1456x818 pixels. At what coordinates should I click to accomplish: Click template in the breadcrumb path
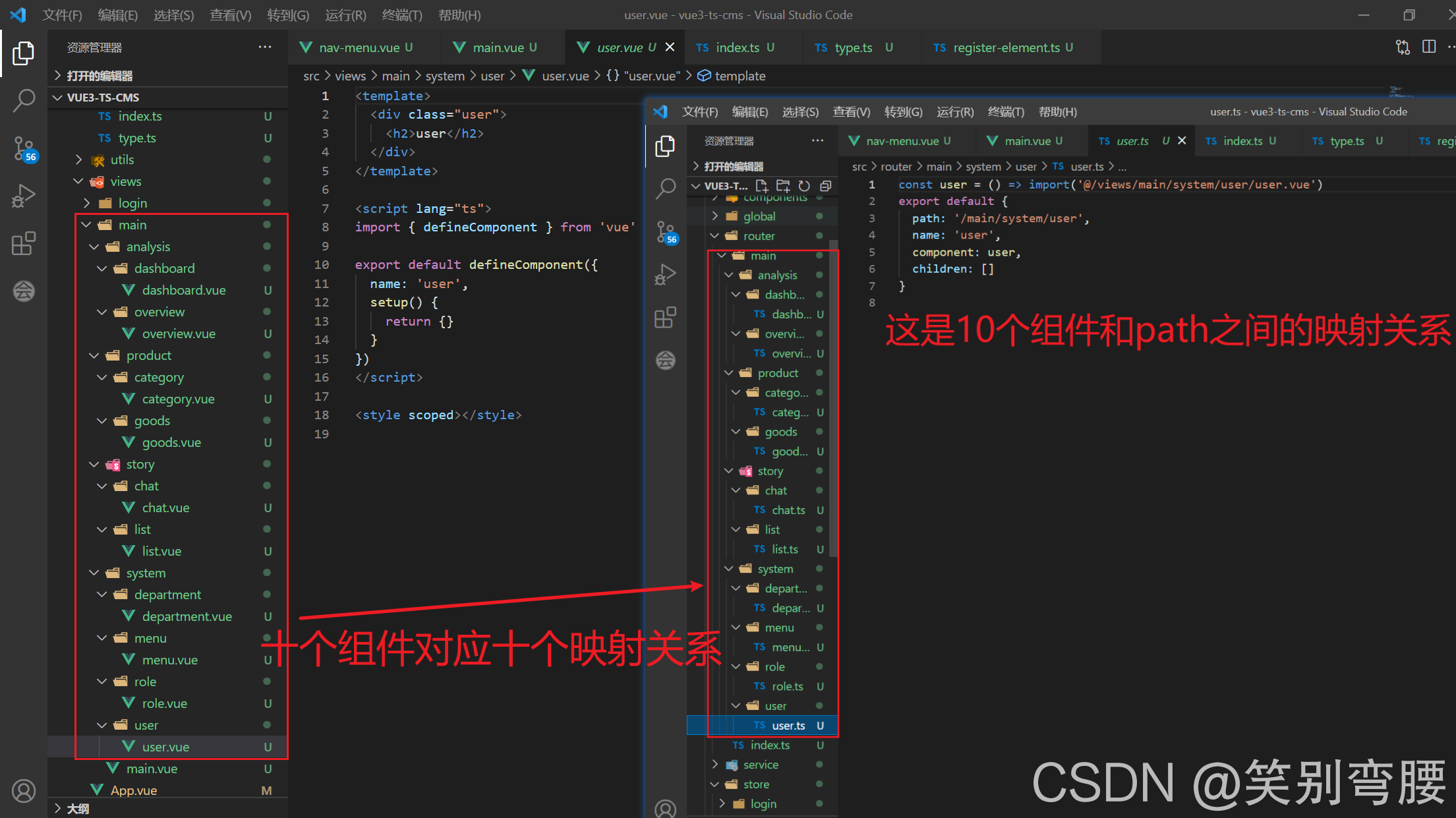pyautogui.click(x=740, y=76)
